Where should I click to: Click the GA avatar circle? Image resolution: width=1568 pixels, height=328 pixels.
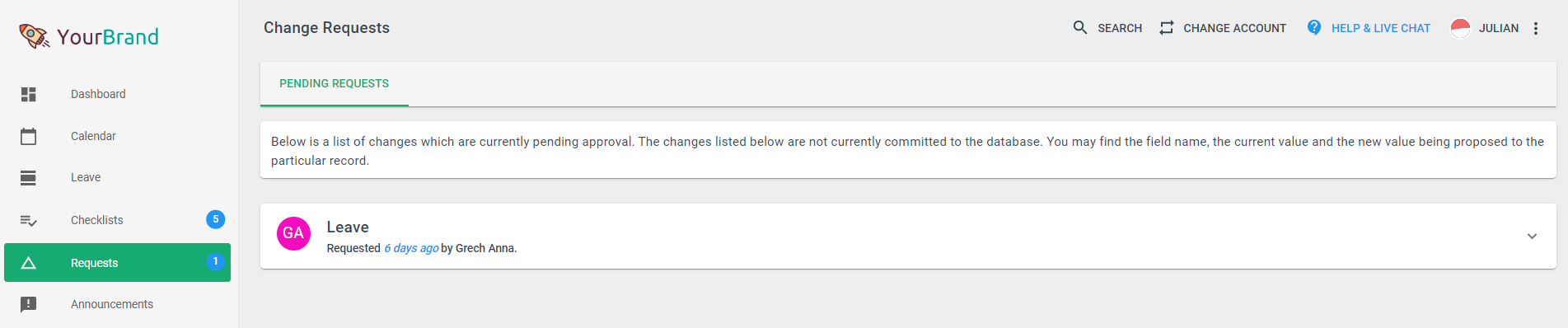point(293,233)
